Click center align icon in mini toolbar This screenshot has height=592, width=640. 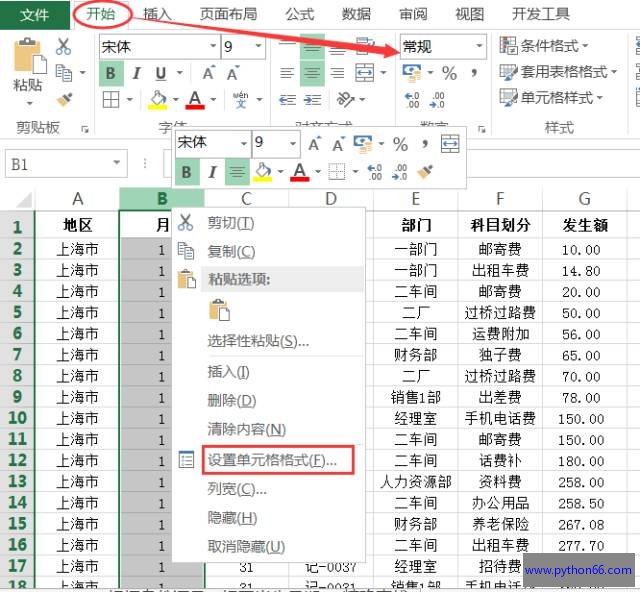pyautogui.click(x=237, y=172)
